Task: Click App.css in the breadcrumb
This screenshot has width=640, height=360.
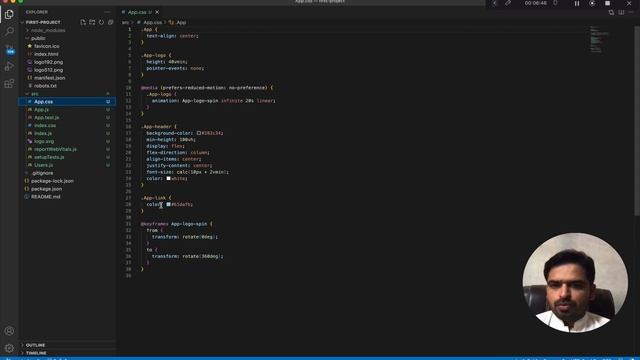Action: (153, 22)
